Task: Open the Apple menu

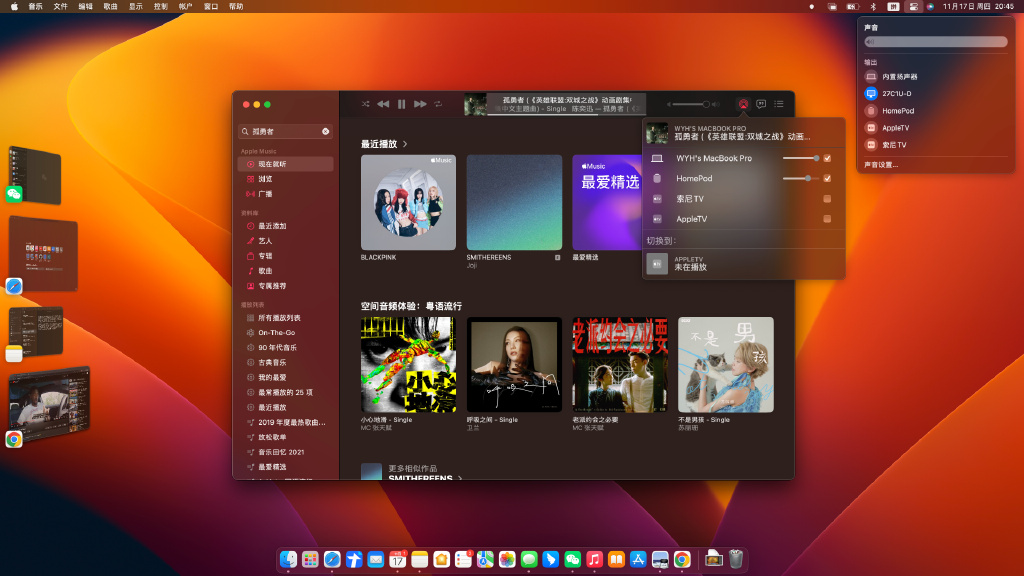Action: (x=14, y=7)
